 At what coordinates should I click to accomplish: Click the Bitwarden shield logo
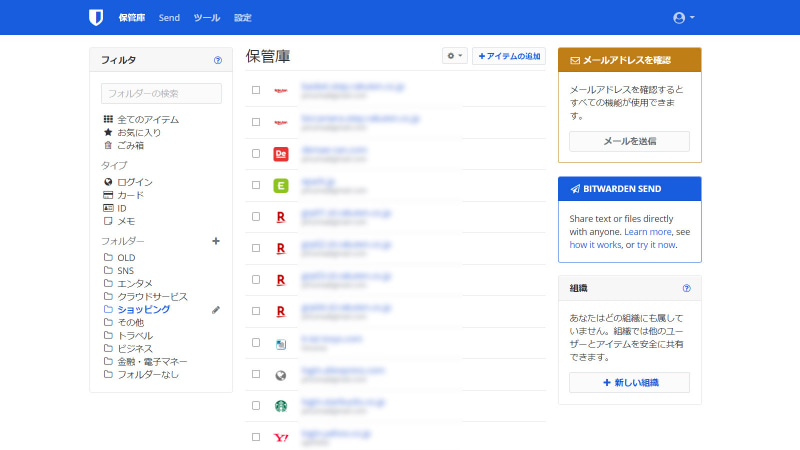pos(96,17)
